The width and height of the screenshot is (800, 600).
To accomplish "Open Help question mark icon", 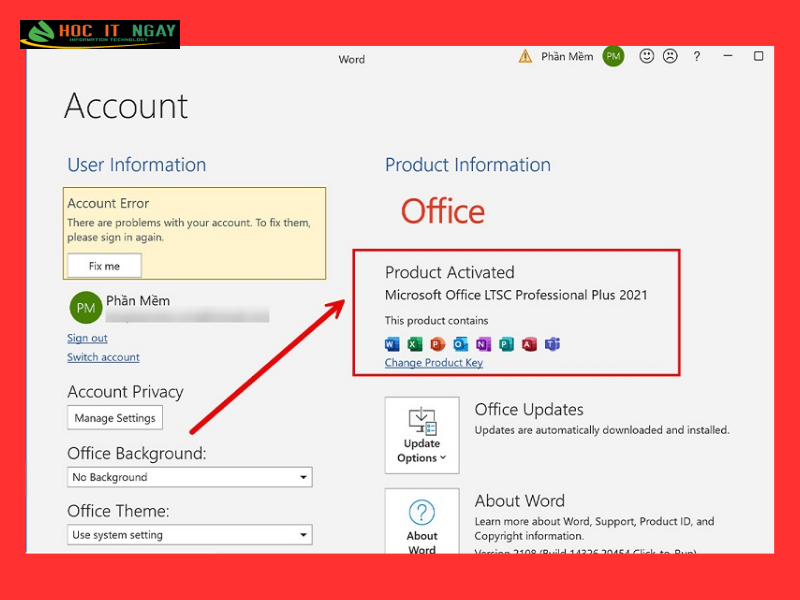I will pyautogui.click(x=697, y=56).
